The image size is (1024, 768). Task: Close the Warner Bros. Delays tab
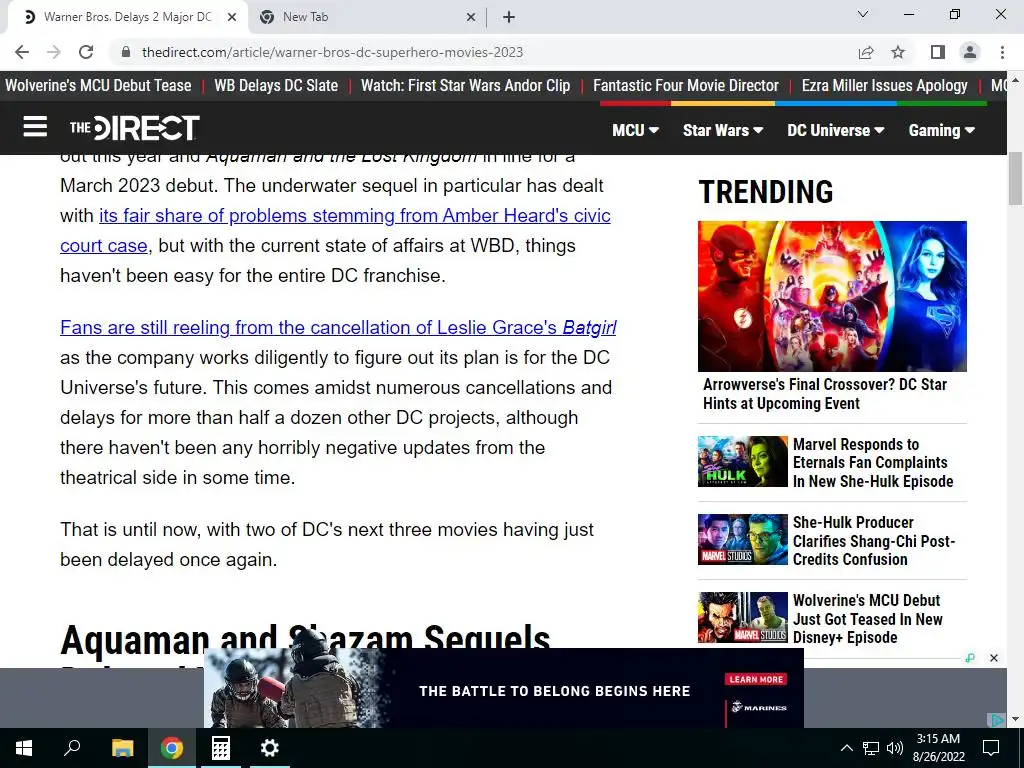click(x=231, y=18)
